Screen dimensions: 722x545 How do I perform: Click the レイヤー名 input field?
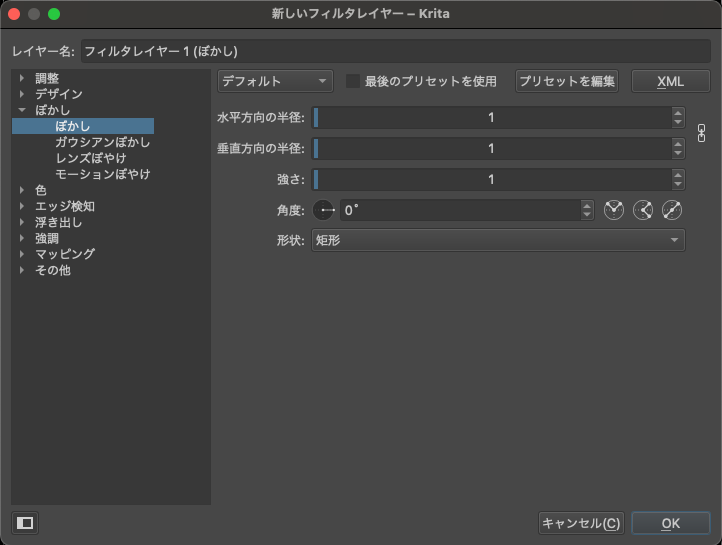(396, 51)
